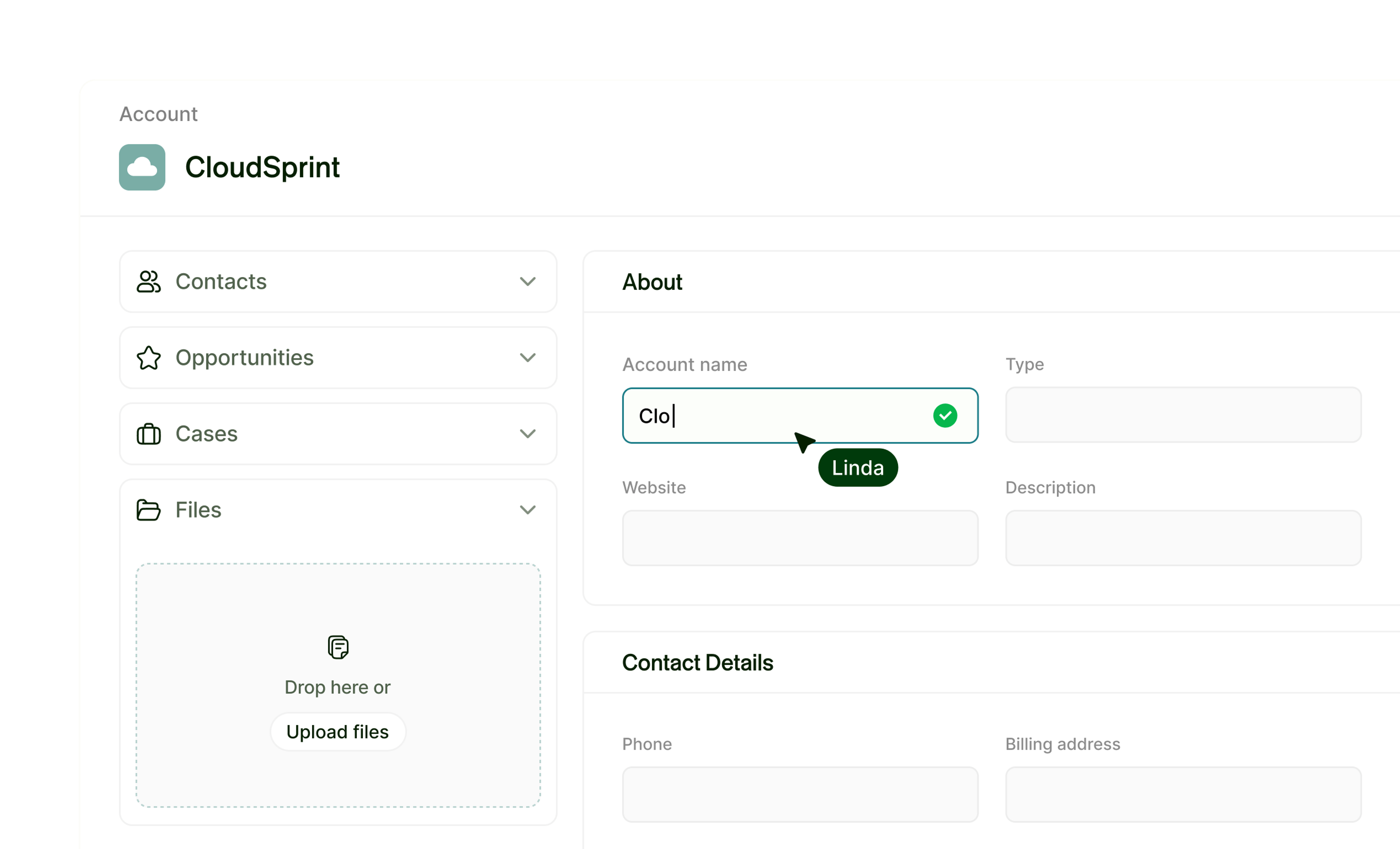Select the Billing address field

(1183, 794)
